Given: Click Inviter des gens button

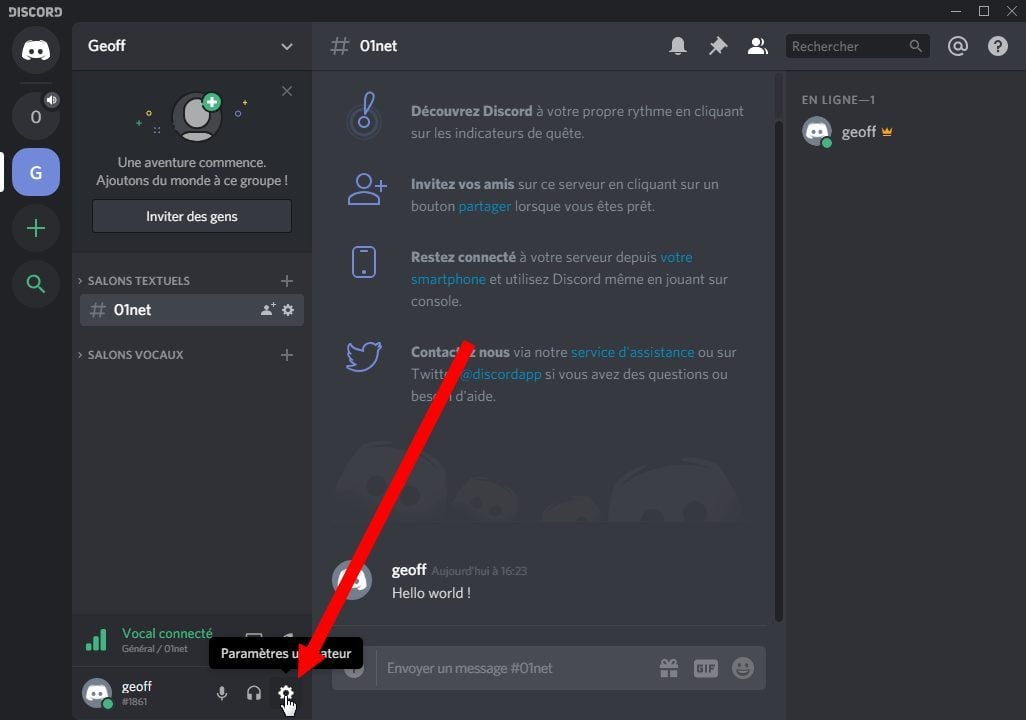Looking at the screenshot, I should [192, 216].
